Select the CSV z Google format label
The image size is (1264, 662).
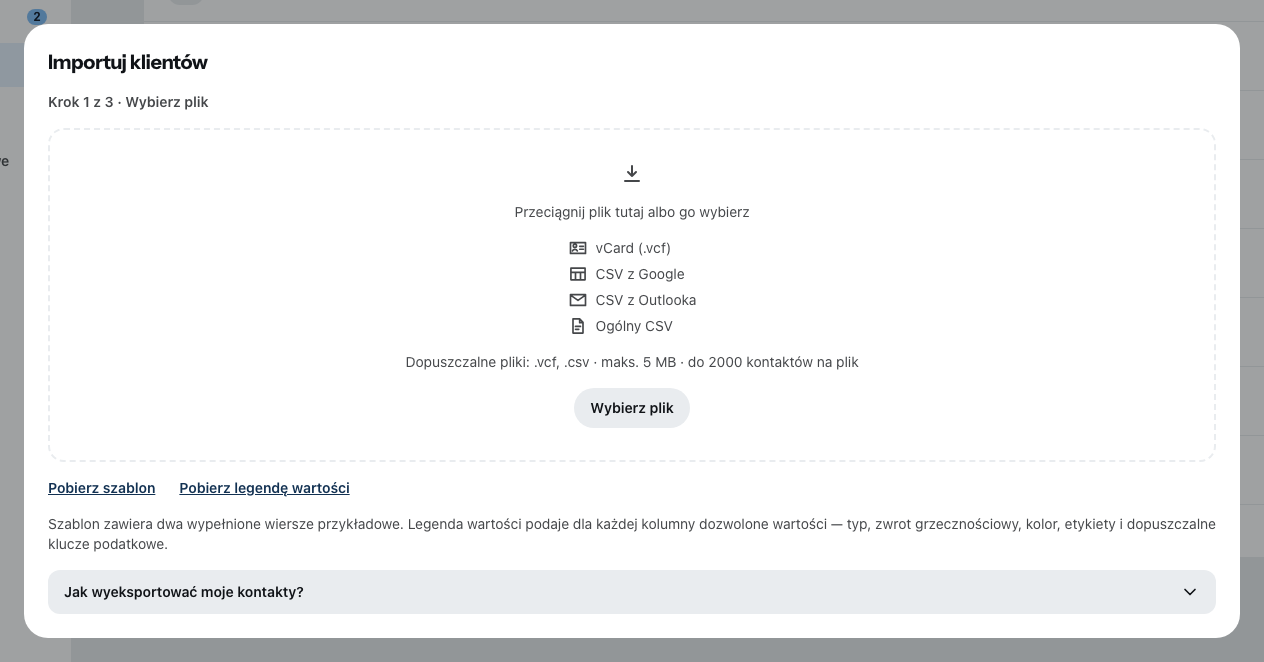click(x=640, y=274)
